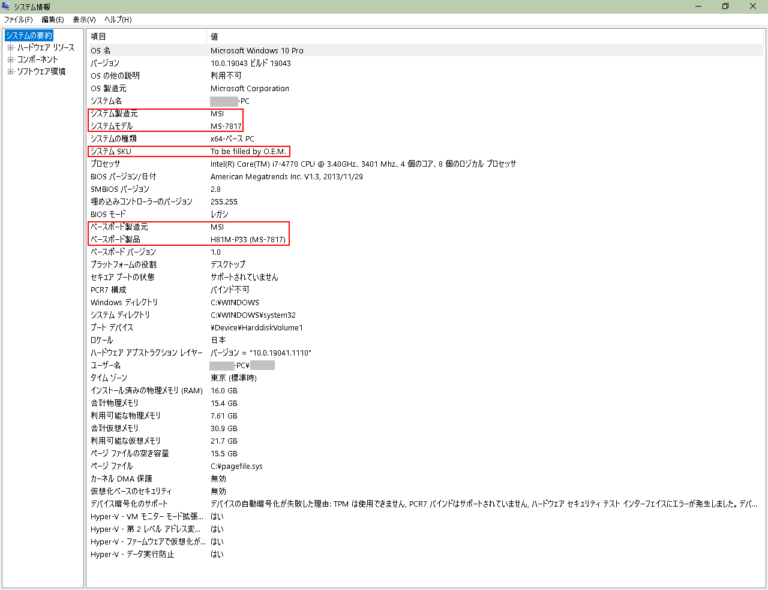Select the ソフトウェア環境 tree label

(x=41, y=72)
